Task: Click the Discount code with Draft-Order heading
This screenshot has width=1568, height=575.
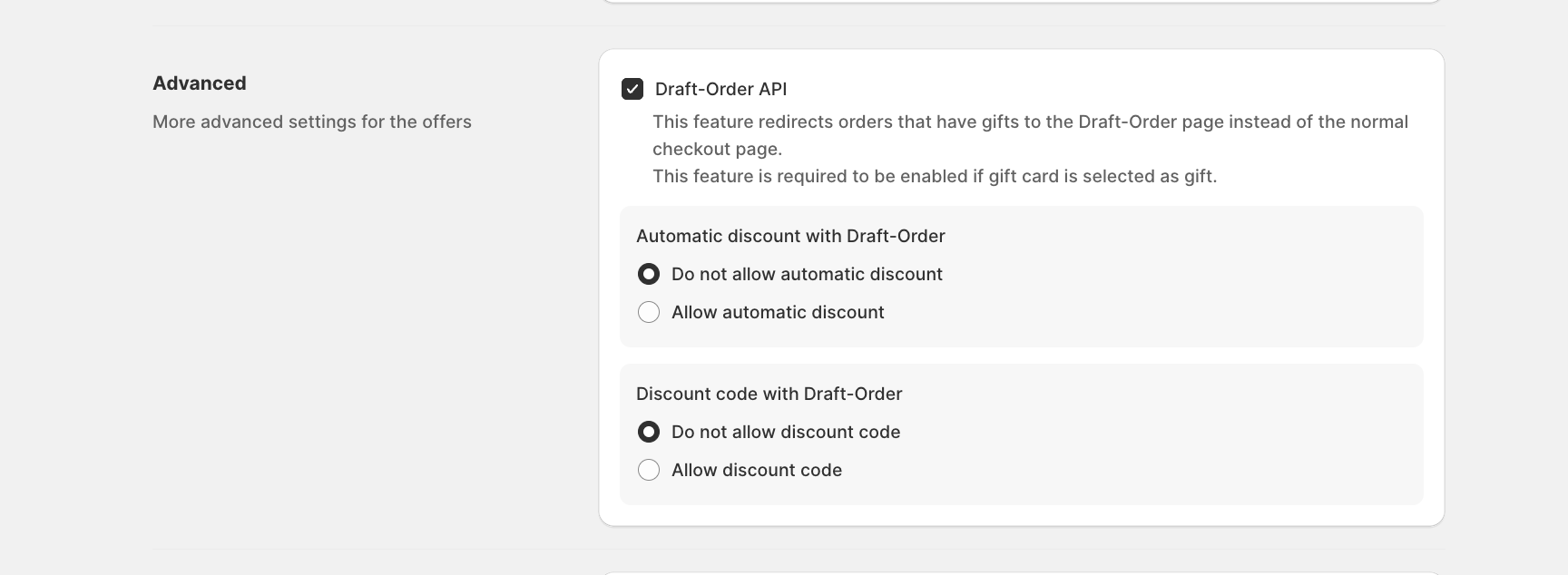Action: [x=769, y=394]
